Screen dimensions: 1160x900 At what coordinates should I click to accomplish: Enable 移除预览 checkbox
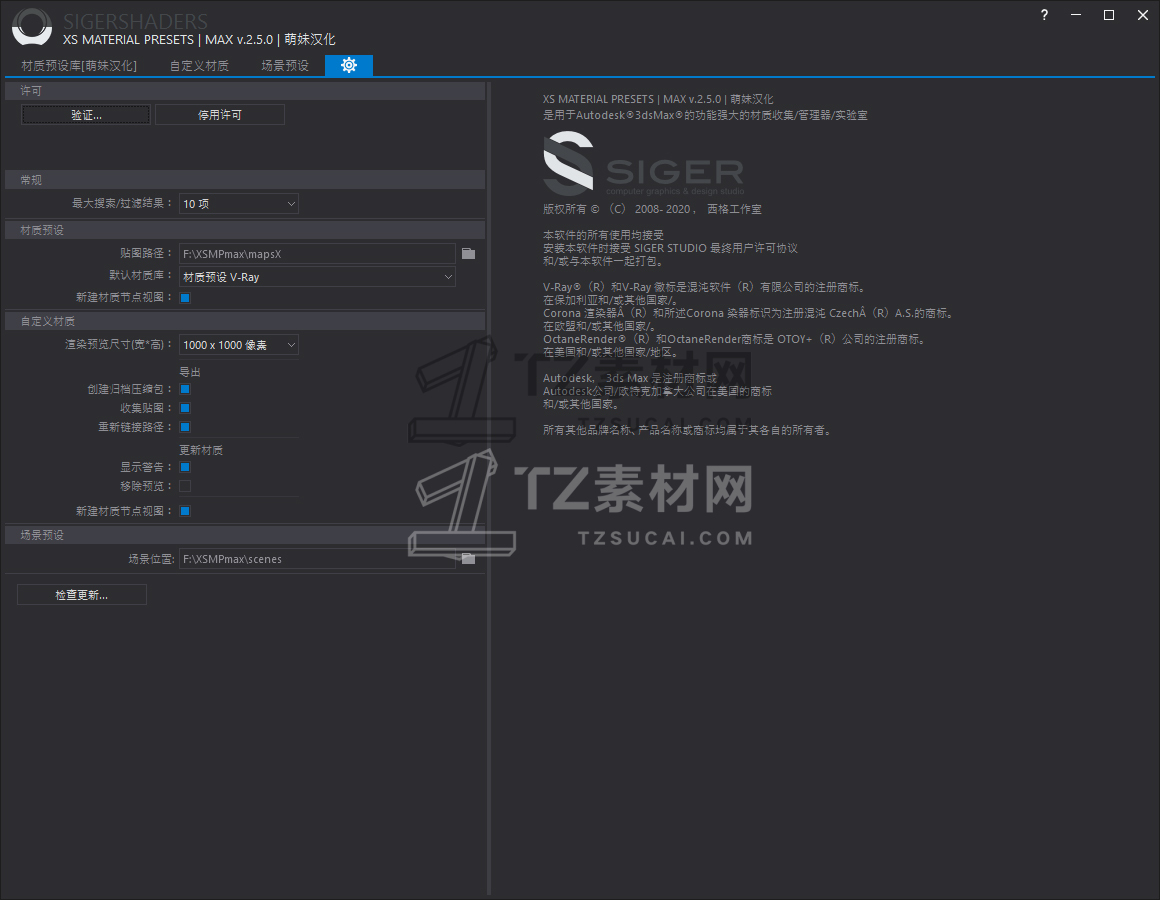(185, 486)
